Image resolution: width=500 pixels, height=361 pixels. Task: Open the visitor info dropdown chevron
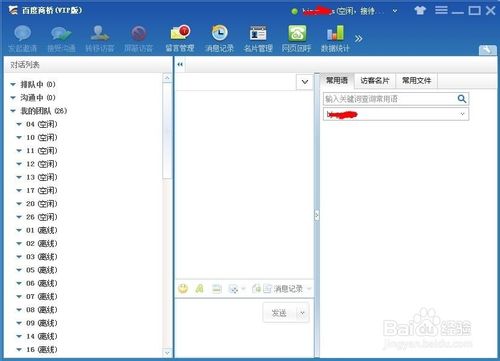[305, 82]
